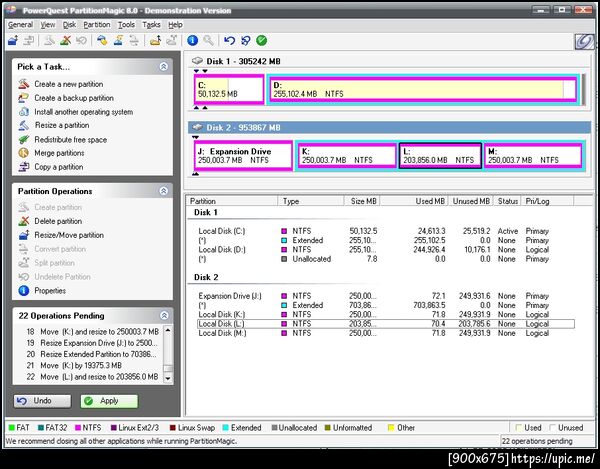Click the Merge partitions link
This screenshot has width=600, height=469.
59,153
